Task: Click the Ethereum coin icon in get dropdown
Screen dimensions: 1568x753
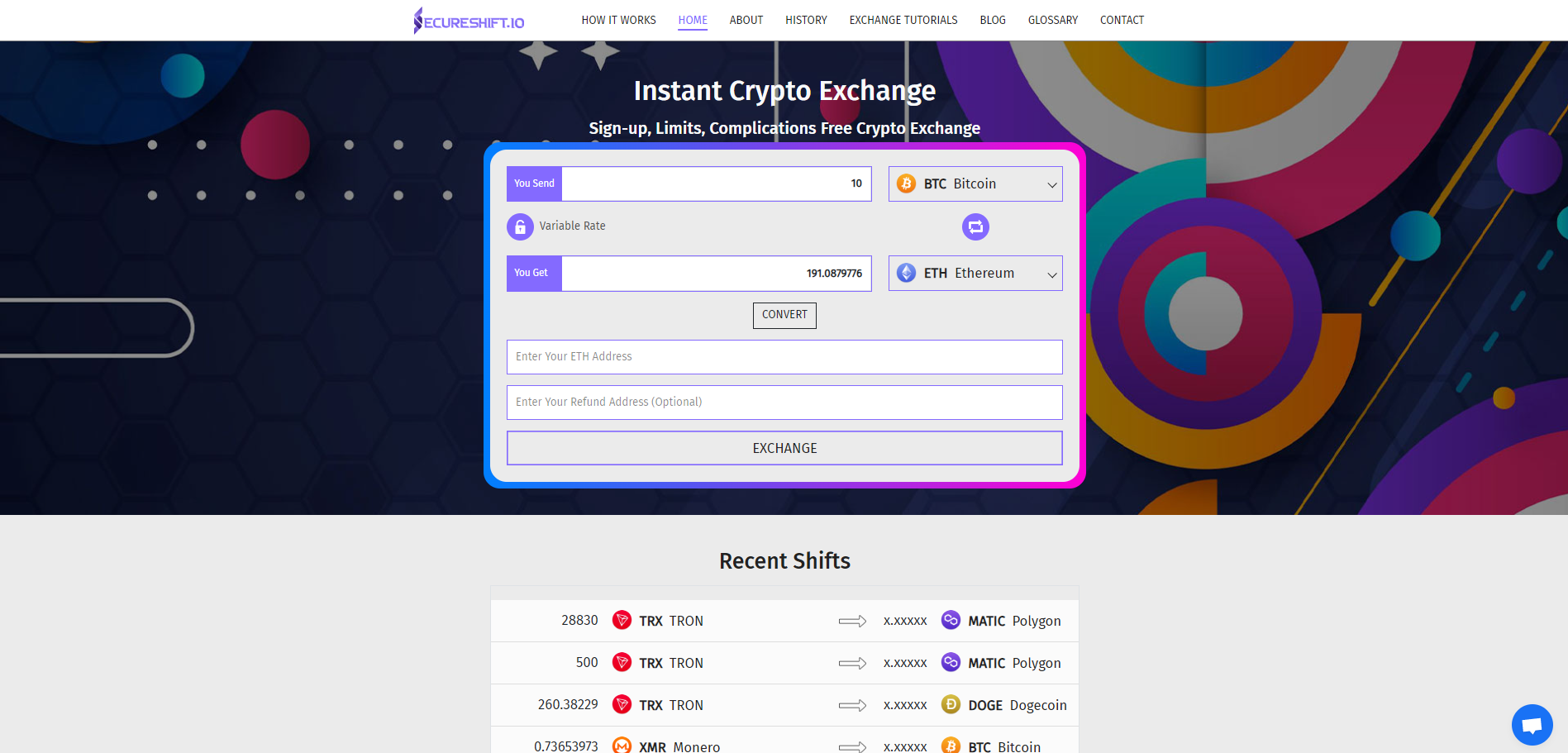Action: click(907, 273)
